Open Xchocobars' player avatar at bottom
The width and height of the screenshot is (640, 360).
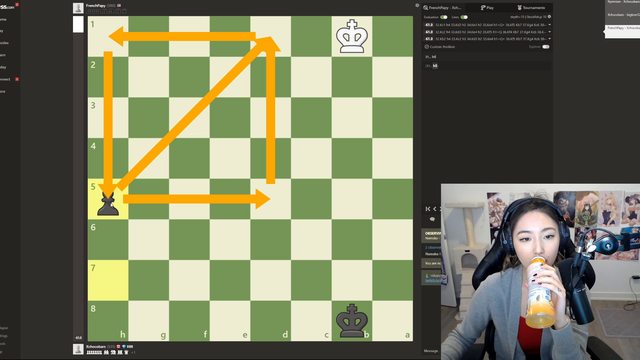click(78, 349)
